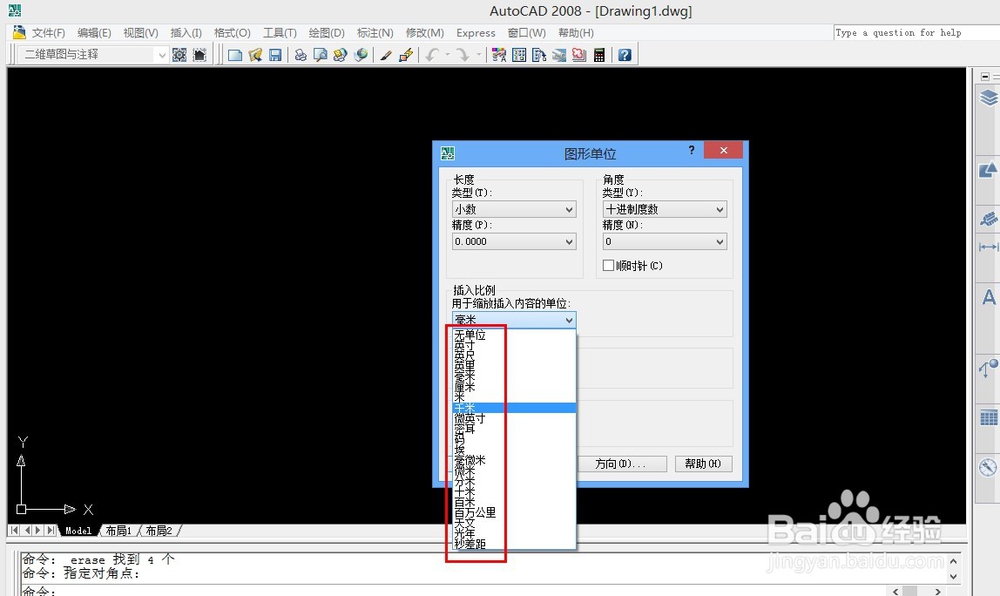This screenshot has height=596, width=1000.
Task: Open the 编辑(E) menu
Action: pyautogui.click(x=94, y=33)
